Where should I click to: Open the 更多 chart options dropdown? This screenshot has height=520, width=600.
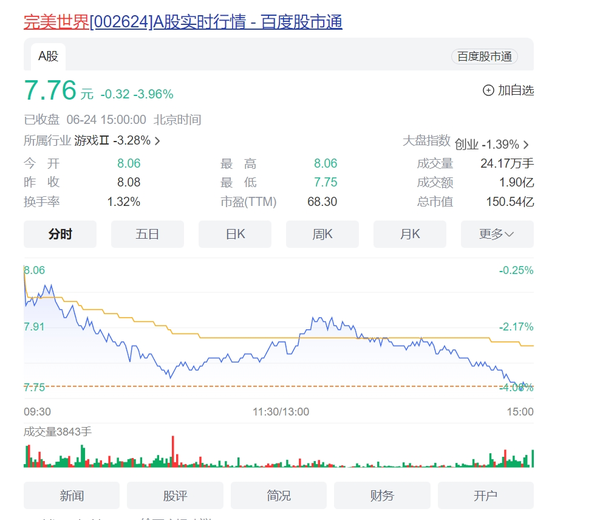[x=497, y=234]
